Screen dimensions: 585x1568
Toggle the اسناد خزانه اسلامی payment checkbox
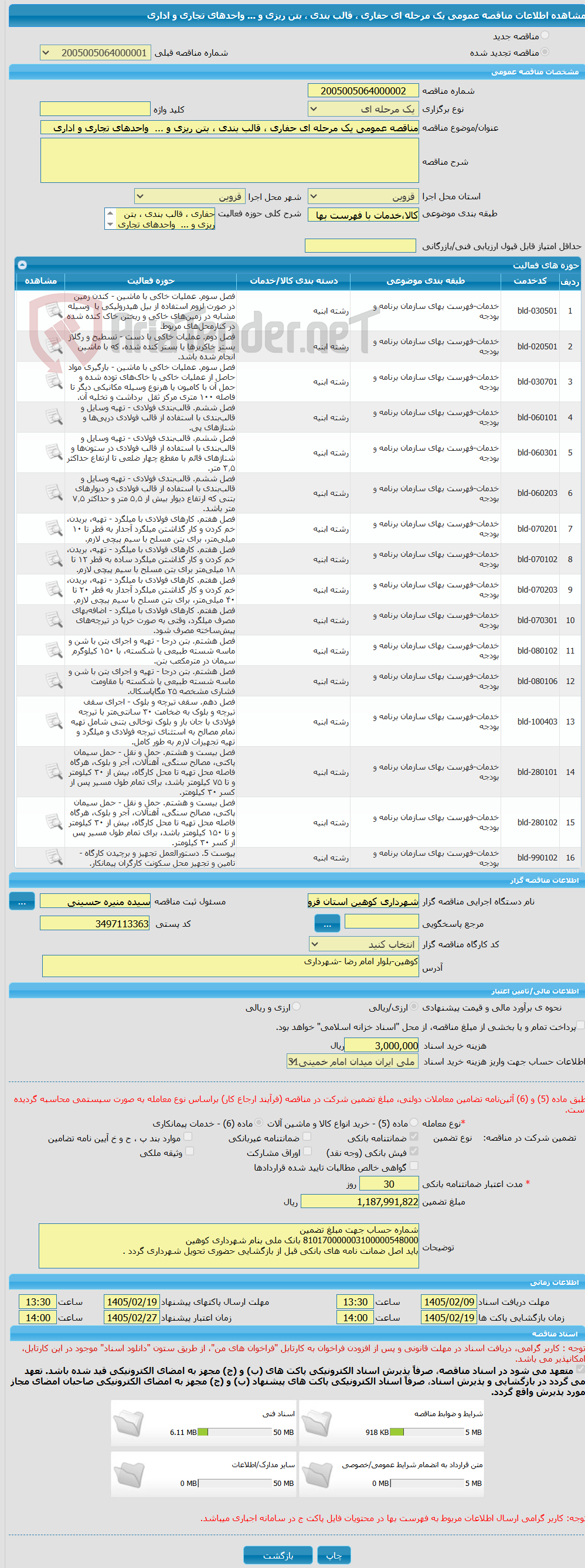point(581,1026)
